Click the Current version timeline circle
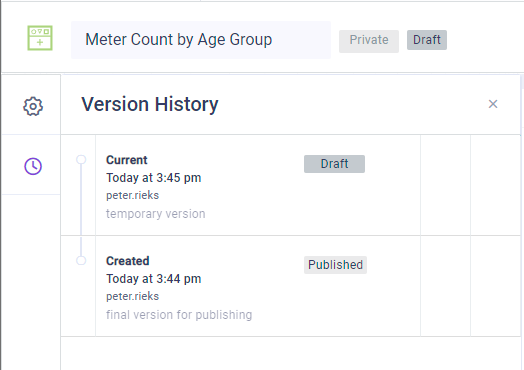The image size is (524, 370). click(81, 159)
